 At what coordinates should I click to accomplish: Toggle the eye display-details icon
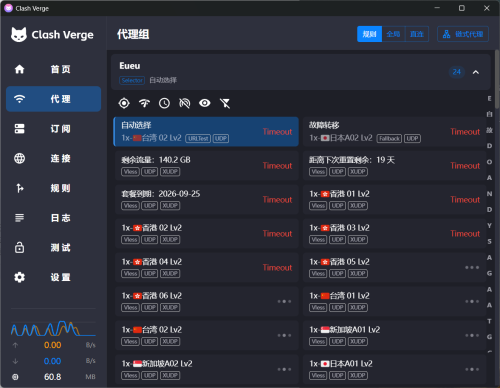click(205, 103)
